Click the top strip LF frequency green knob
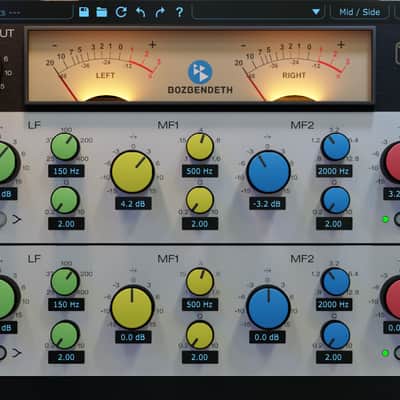 click(65, 147)
